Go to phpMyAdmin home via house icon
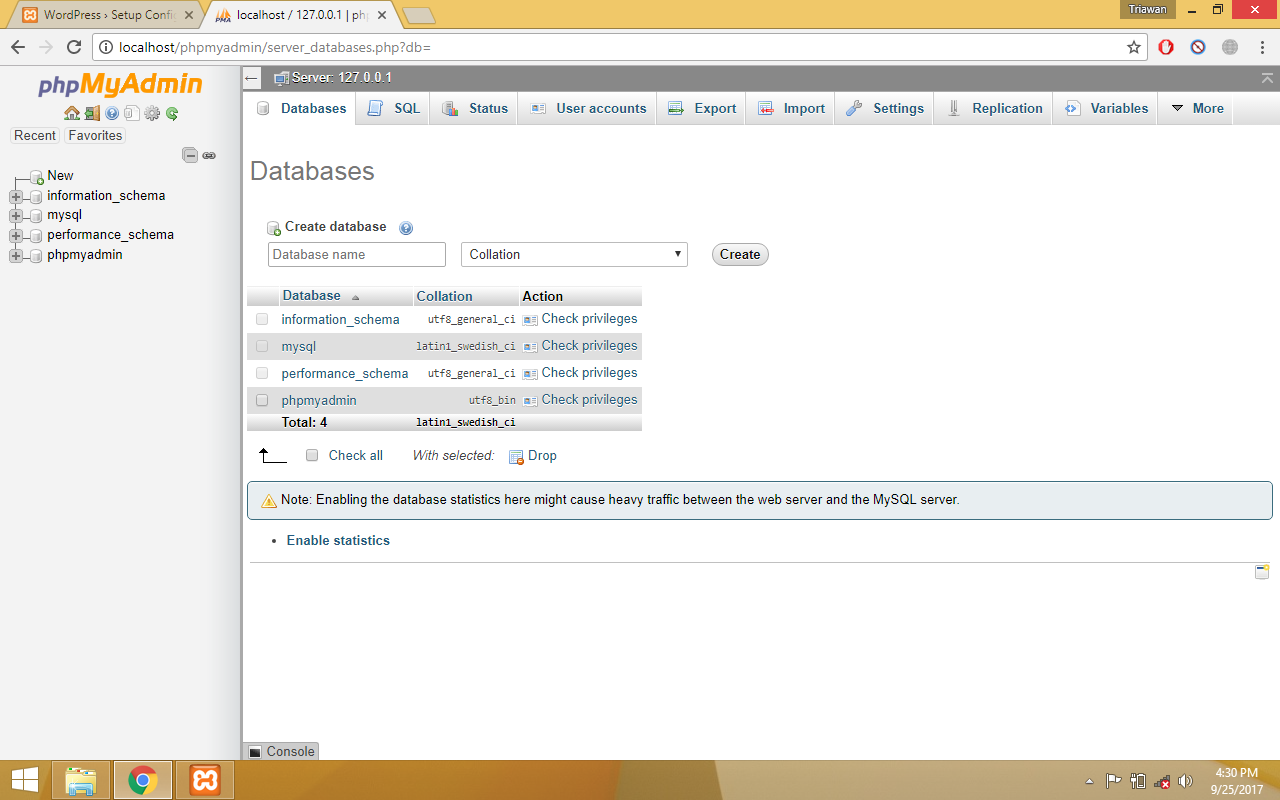 tap(72, 114)
